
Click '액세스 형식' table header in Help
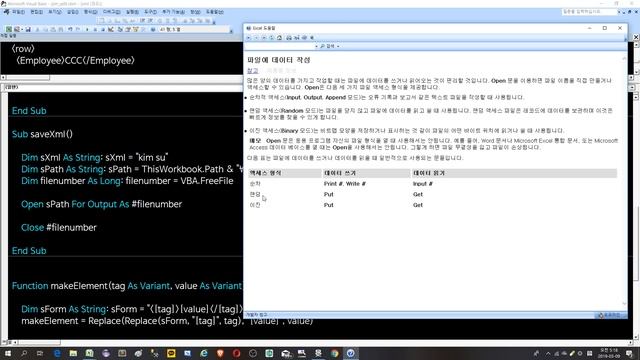point(265,173)
